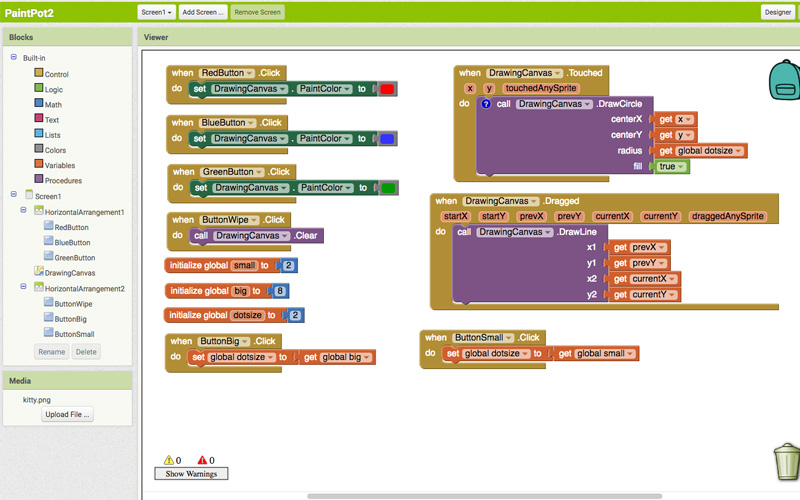Click the red color swatch block
The width and height of the screenshot is (800, 500).
tap(387, 89)
